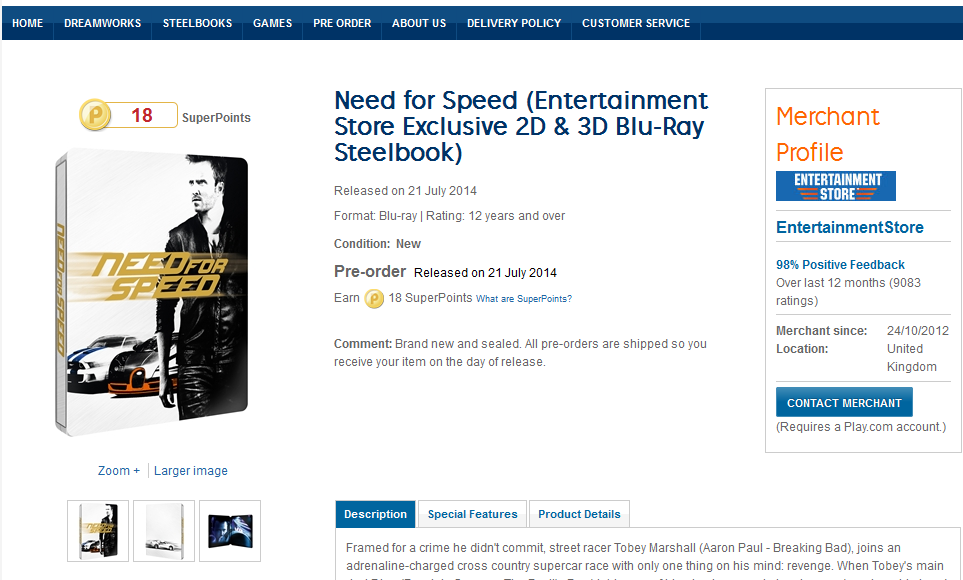The width and height of the screenshot is (963, 580).
Task: Click the Merchant Profile heading
Action: (x=827, y=134)
